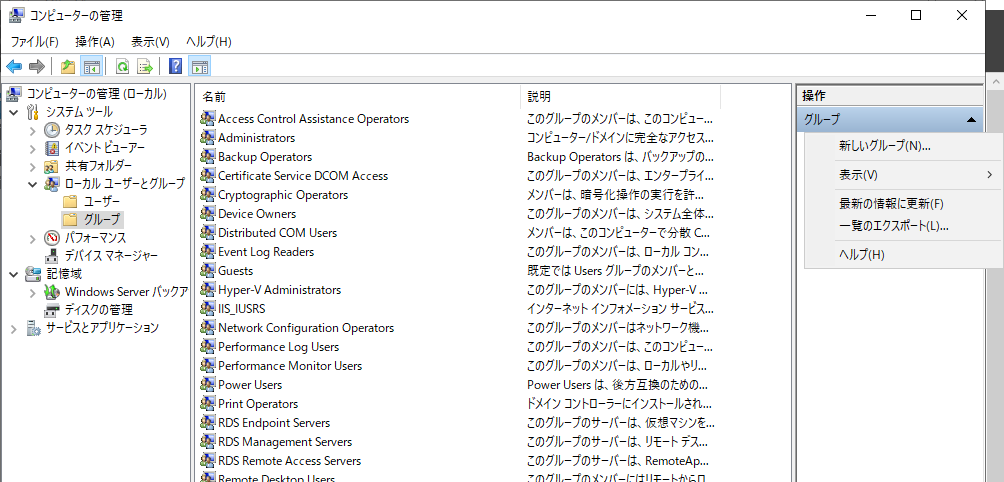Open the ヘルプ(H) menu in menu bar

point(209,42)
